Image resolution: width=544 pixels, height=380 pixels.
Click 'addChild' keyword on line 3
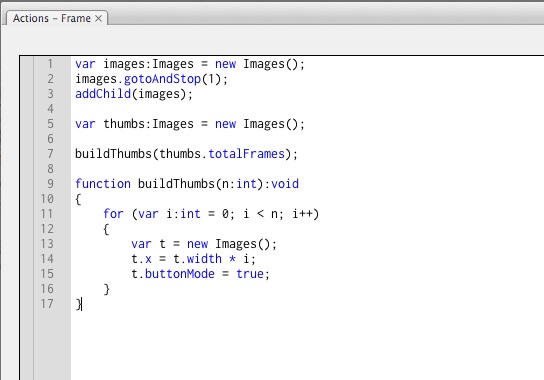point(103,94)
